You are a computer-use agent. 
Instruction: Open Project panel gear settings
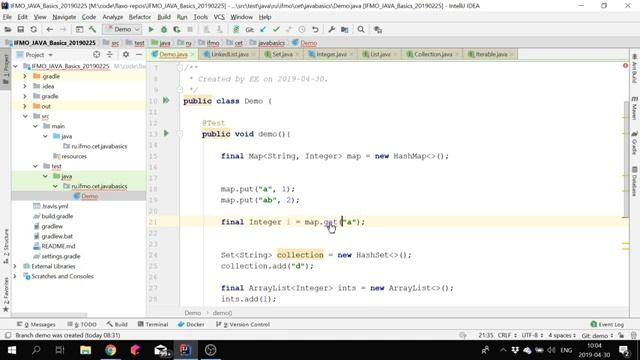coord(126,54)
